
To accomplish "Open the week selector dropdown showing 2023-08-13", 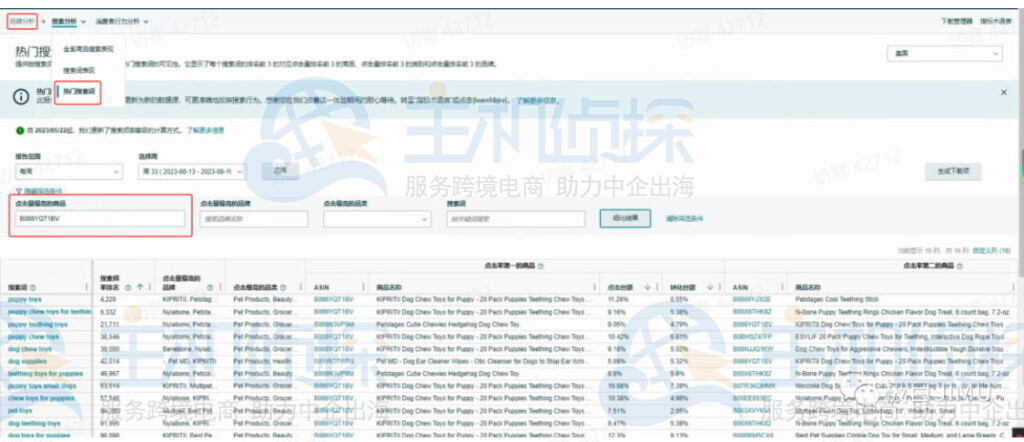I will (x=192, y=172).
